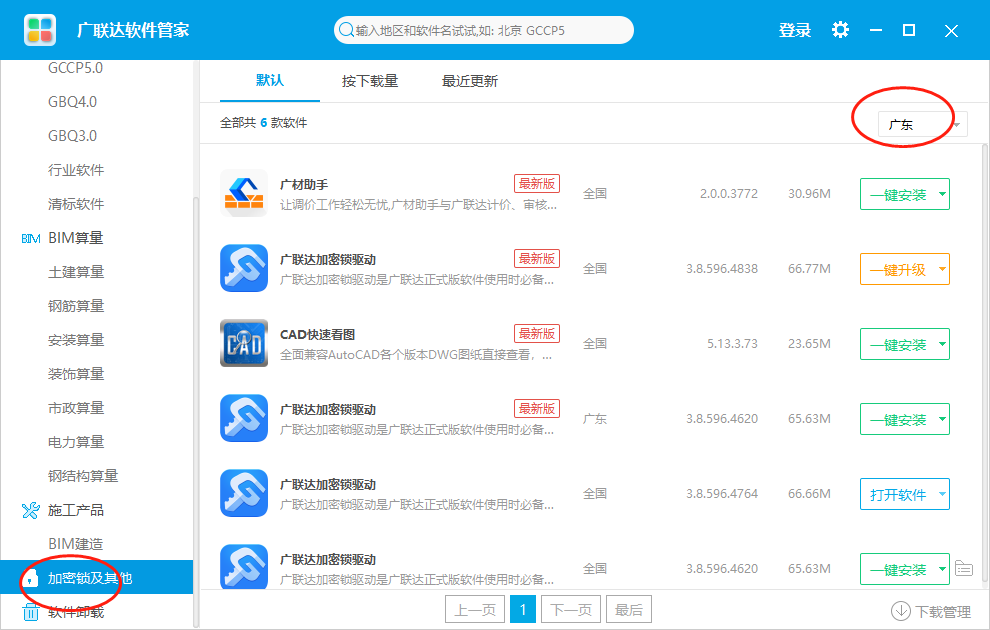Select GBQ4.0 in the sidebar
The height and width of the screenshot is (630, 990).
(73, 102)
